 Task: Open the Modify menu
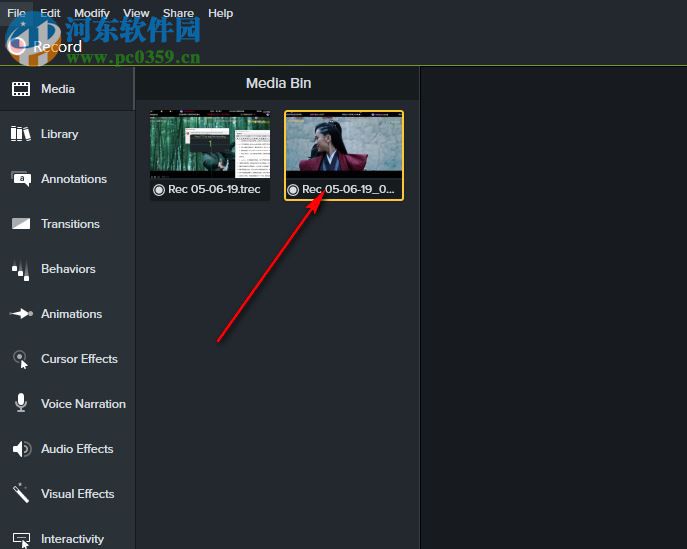point(92,14)
